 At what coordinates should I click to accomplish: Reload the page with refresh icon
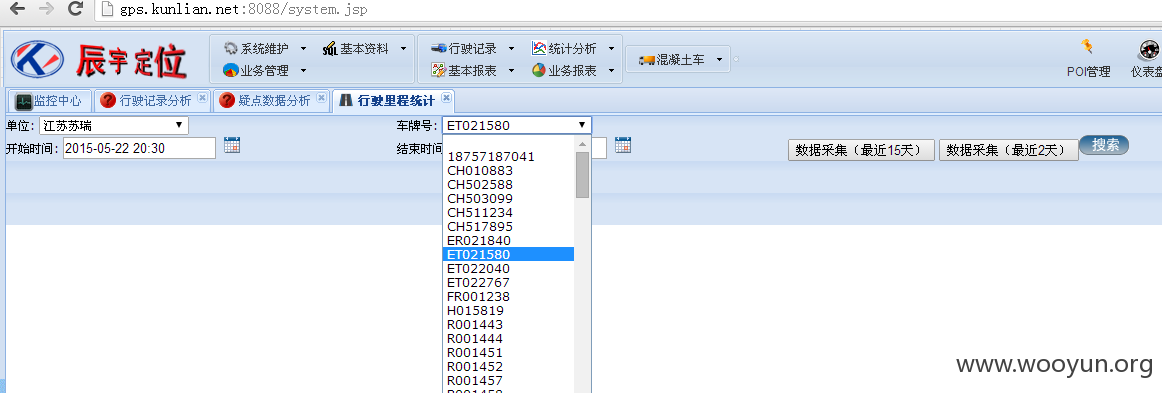click(75, 10)
